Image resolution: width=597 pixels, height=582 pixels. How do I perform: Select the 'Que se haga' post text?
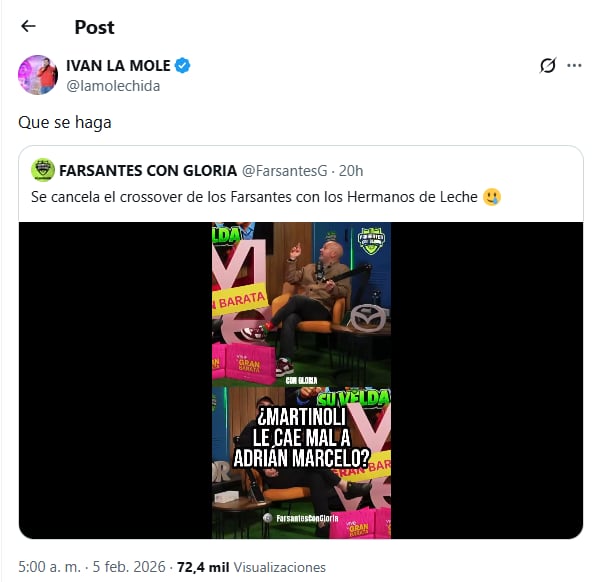pyautogui.click(x=65, y=123)
